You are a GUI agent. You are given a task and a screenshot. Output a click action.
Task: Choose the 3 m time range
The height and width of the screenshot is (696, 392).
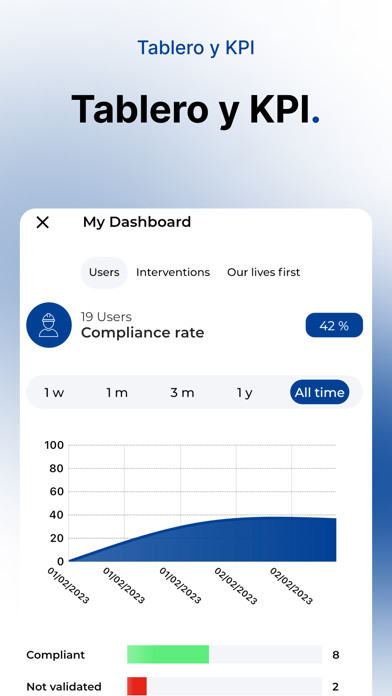(182, 393)
